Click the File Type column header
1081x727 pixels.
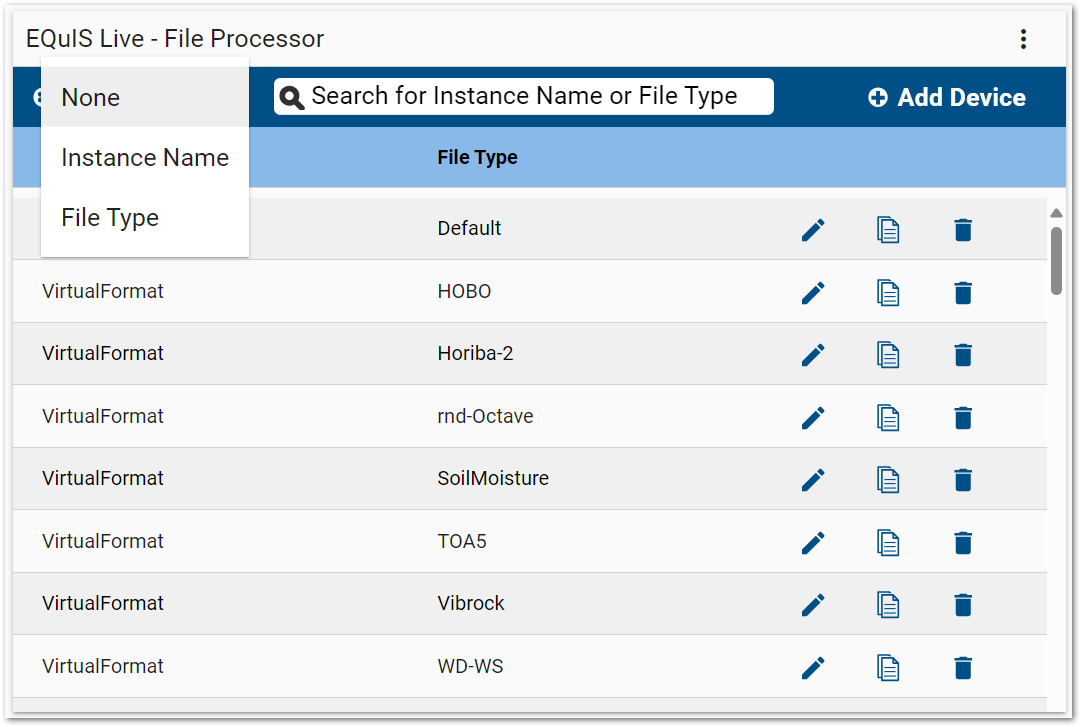pyautogui.click(x=477, y=157)
